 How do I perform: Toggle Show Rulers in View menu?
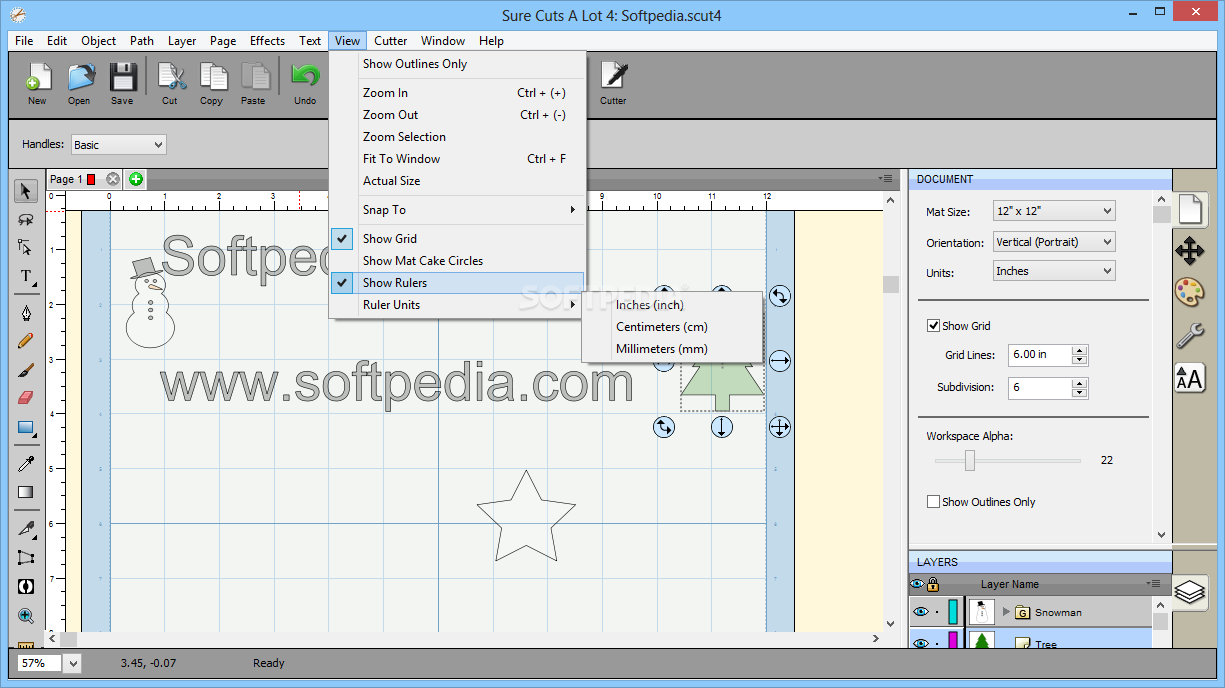pos(457,283)
